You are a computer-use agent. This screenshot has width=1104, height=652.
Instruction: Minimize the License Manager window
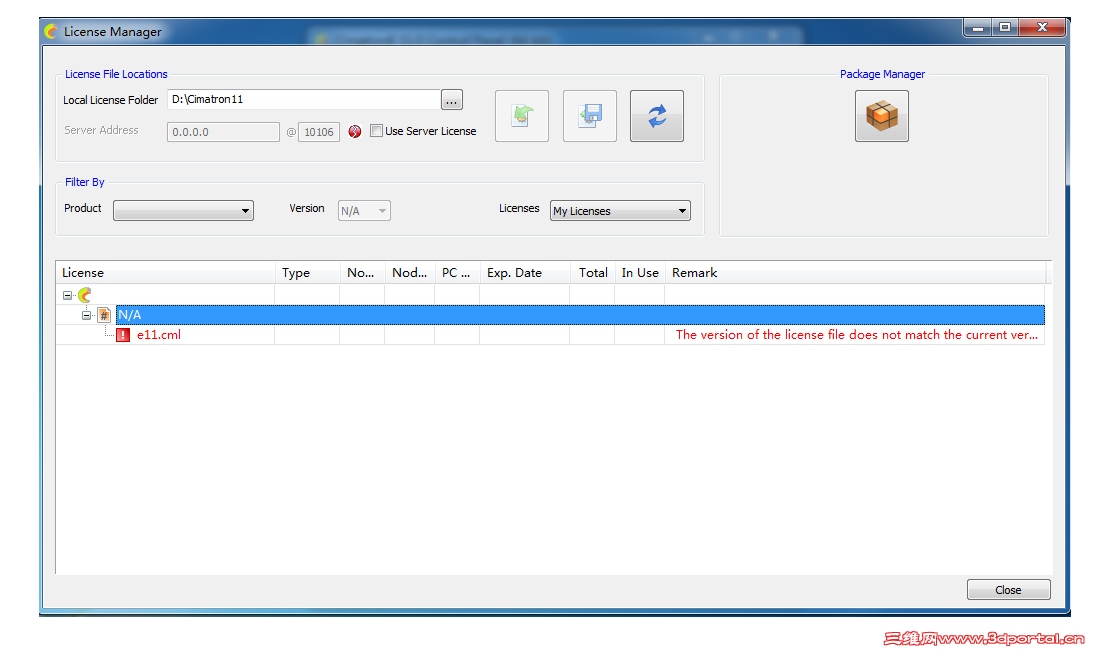(x=977, y=27)
